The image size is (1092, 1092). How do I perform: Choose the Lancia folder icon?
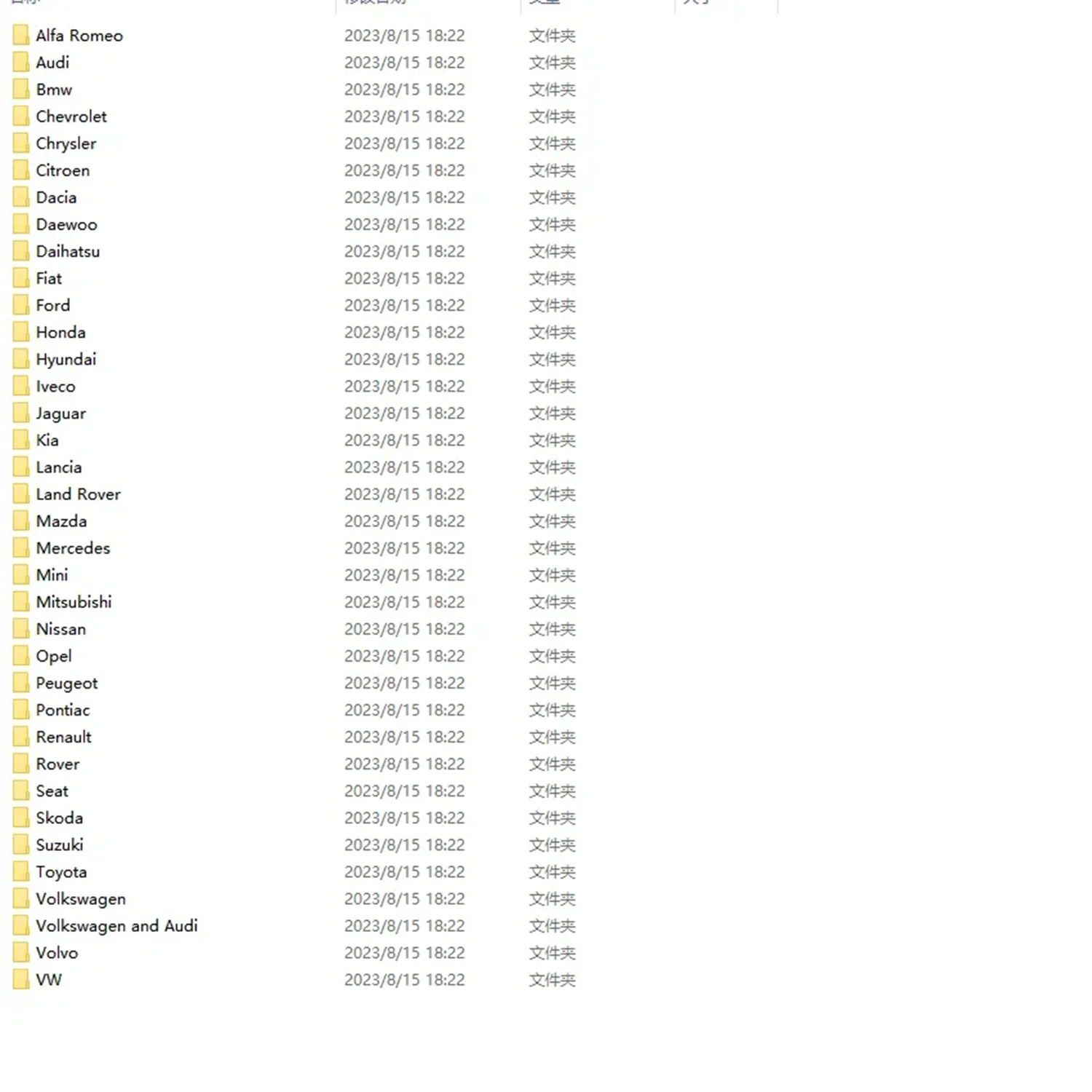pos(21,467)
